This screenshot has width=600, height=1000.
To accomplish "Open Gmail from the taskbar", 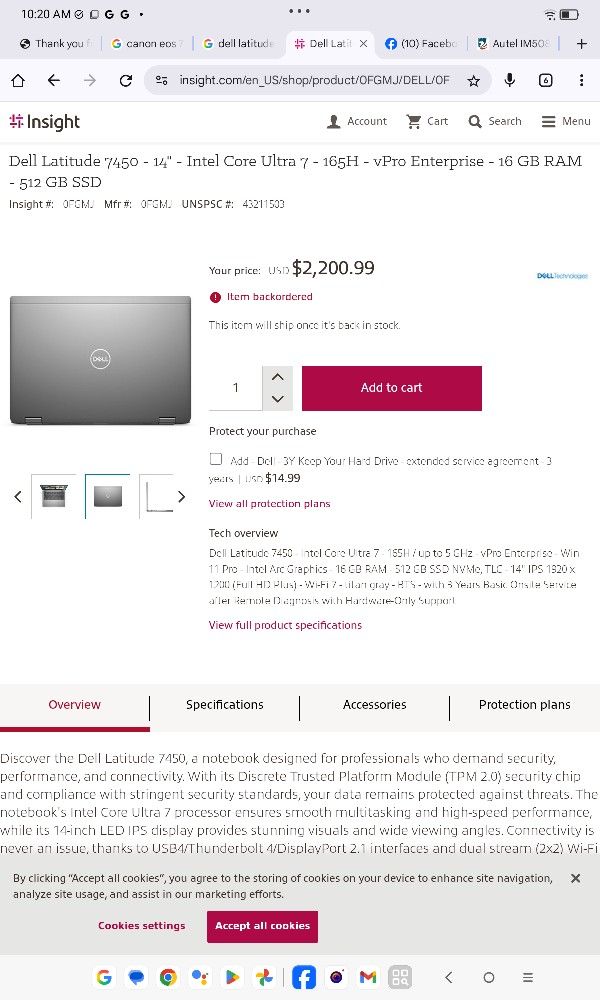I will 368,977.
